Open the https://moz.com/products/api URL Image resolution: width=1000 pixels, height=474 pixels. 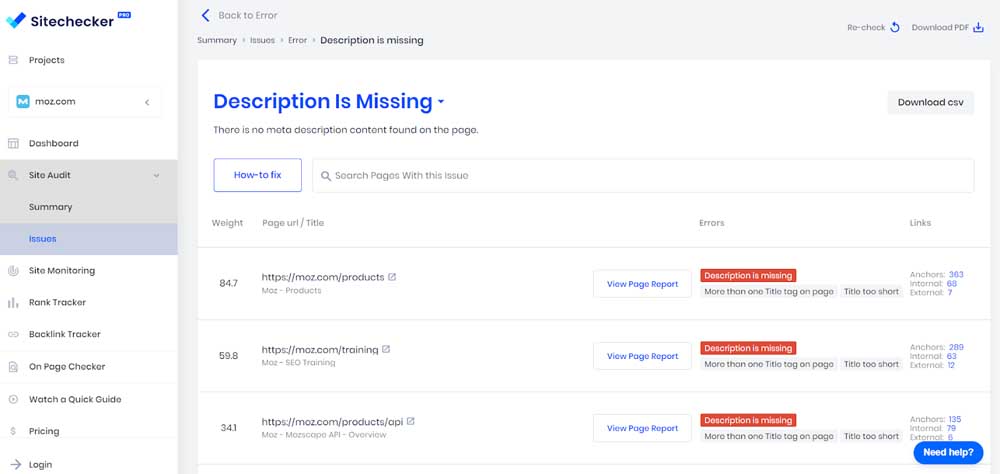tap(332, 422)
